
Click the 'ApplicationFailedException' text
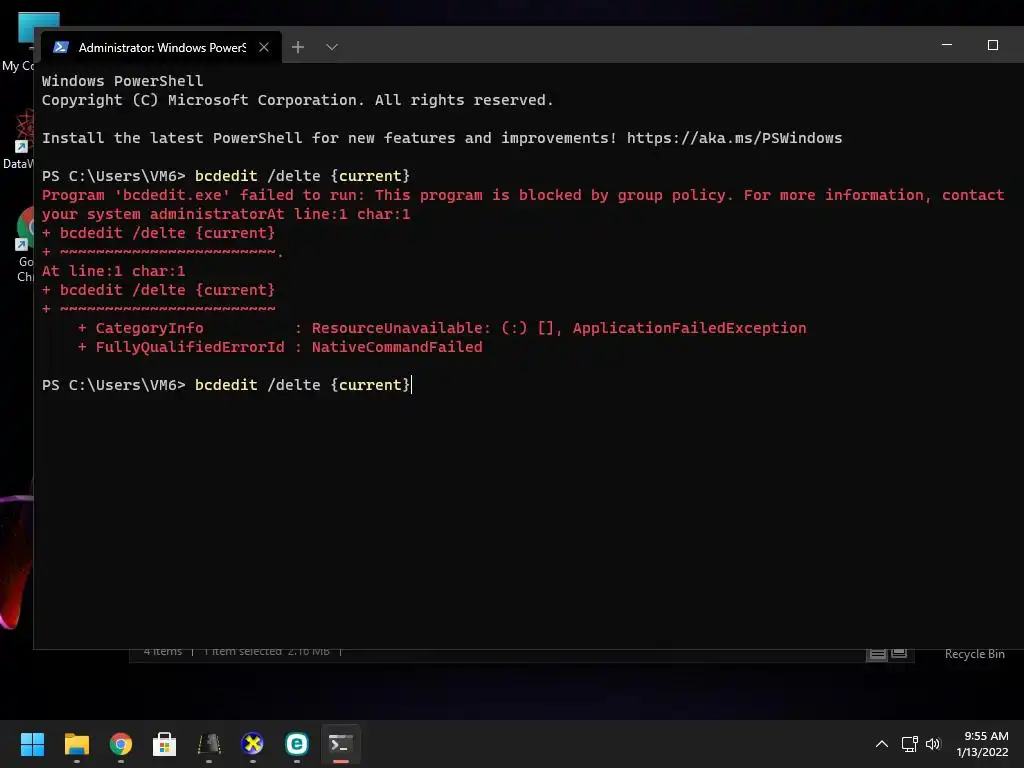click(690, 328)
